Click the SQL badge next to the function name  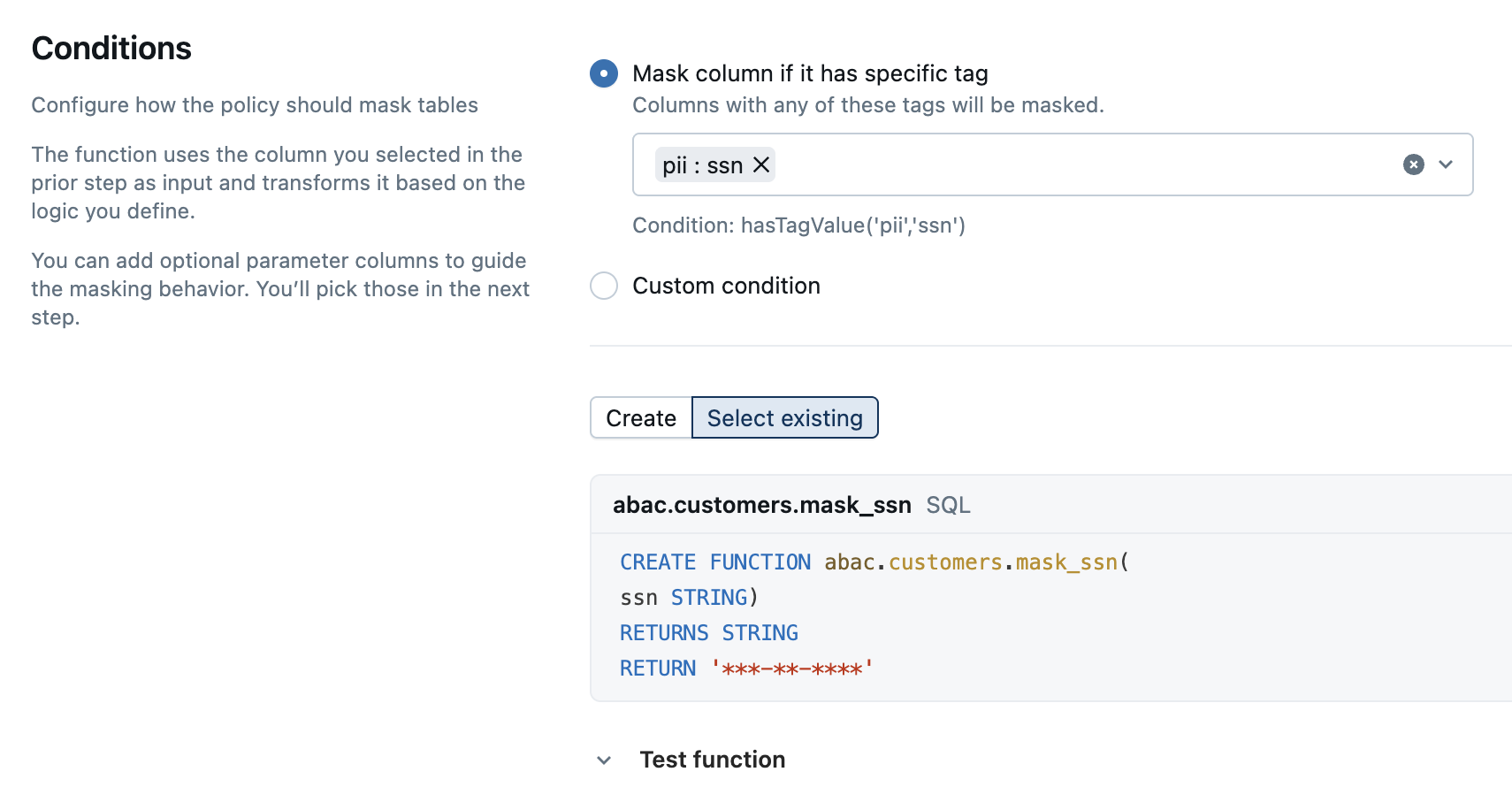948,505
